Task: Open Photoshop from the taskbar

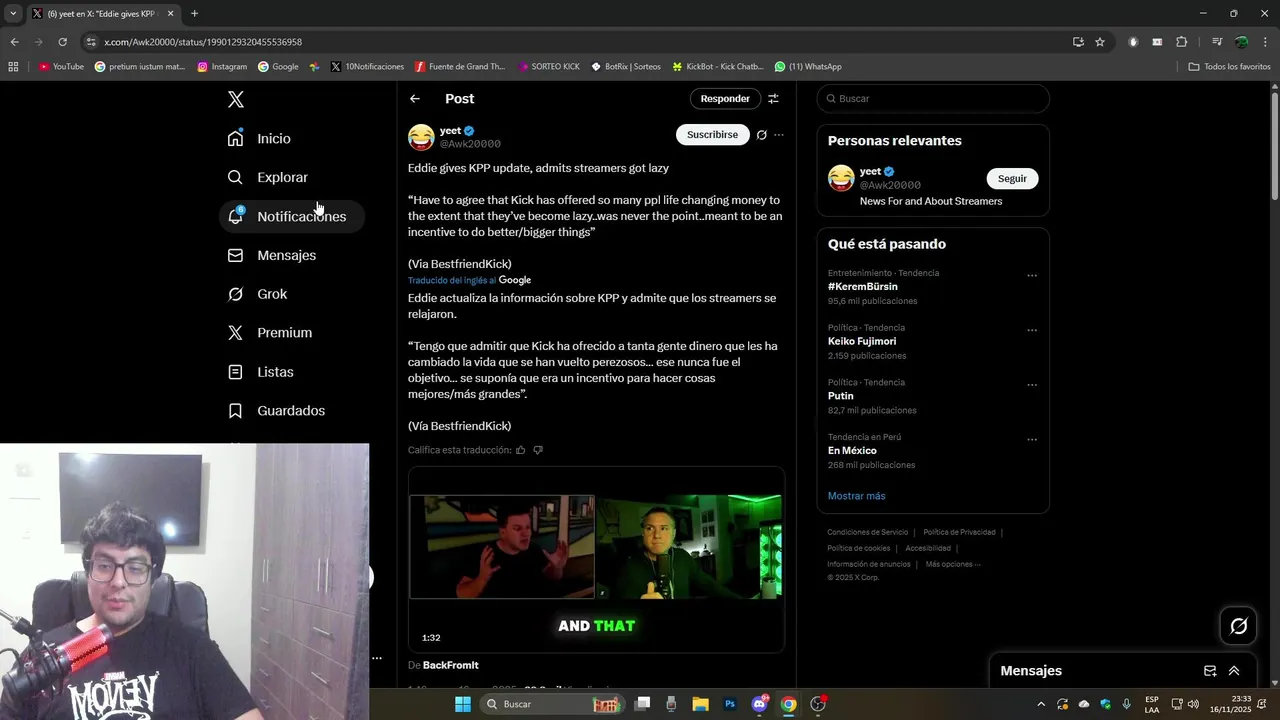Action: coord(730,704)
